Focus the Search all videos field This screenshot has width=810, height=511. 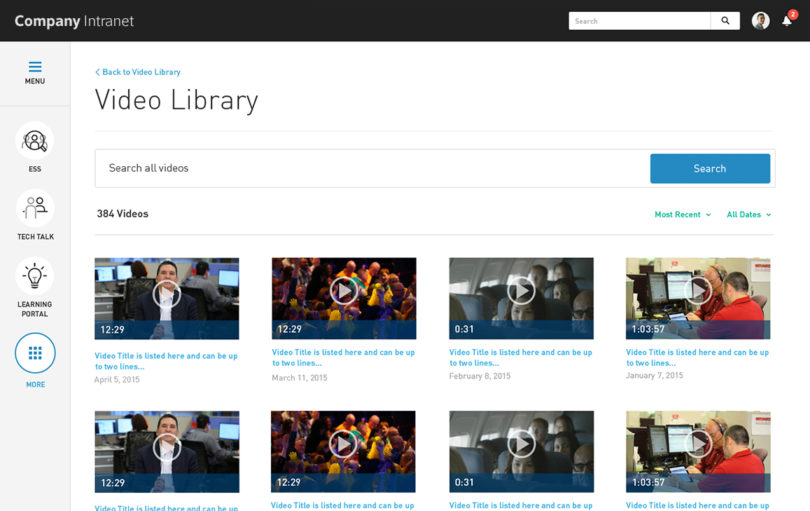pyautogui.click(x=372, y=168)
